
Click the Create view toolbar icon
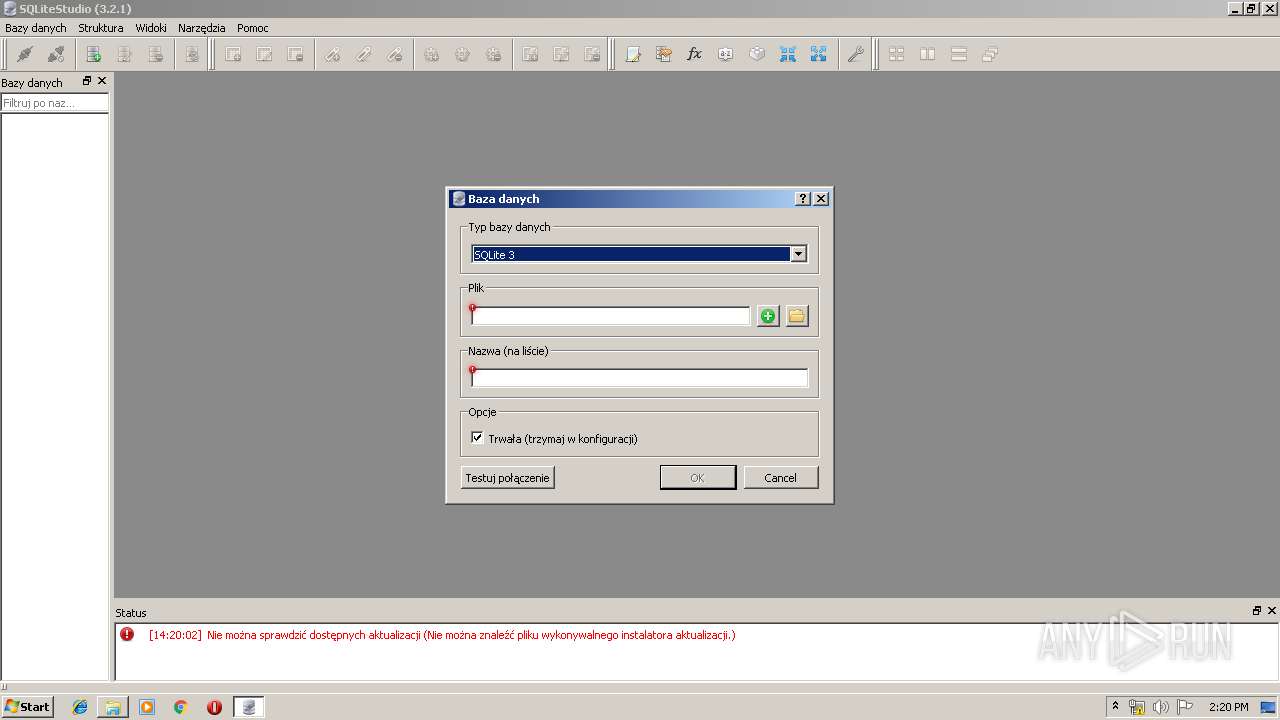[530, 55]
